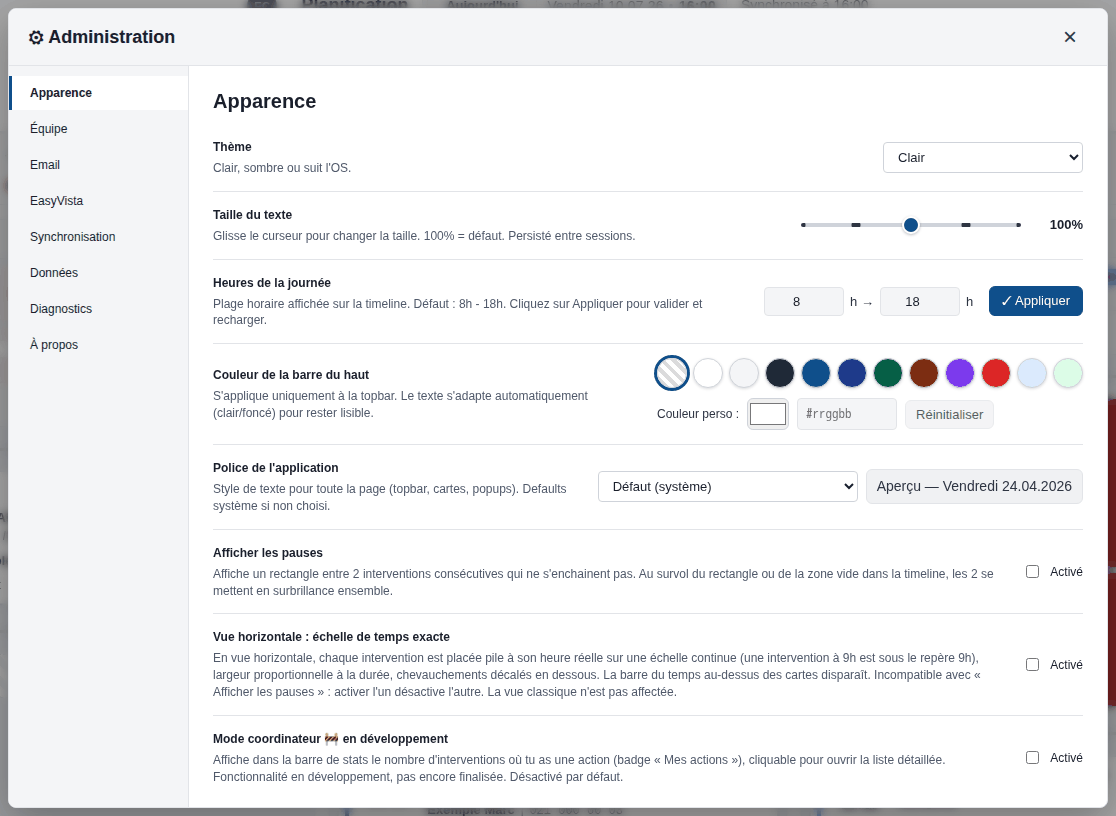Go to Email settings
Viewport: 1116px width, 816px height.
pyautogui.click(x=99, y=164)
